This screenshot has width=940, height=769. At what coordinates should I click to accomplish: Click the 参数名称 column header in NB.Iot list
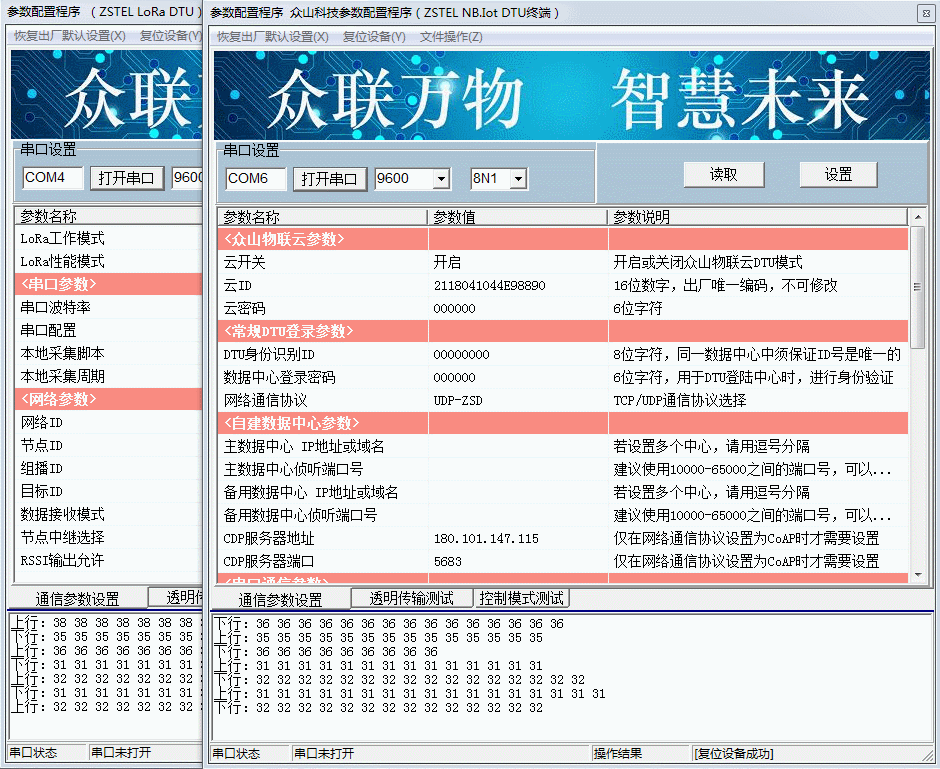(323, 217)
